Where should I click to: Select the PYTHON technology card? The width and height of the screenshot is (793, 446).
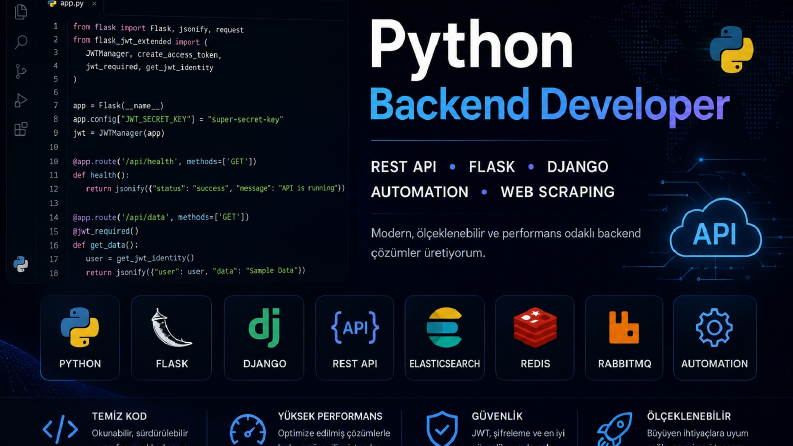tap(80, 338)
